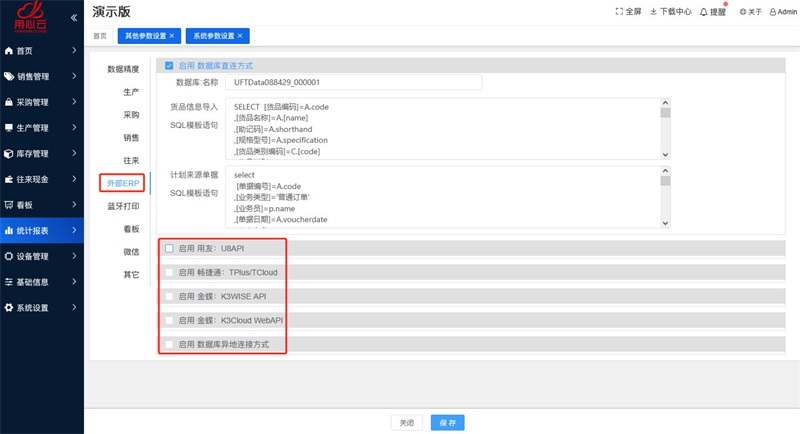Close the 系统参数设置 tab with its X
800x434 pixels.
coord(240,36)
